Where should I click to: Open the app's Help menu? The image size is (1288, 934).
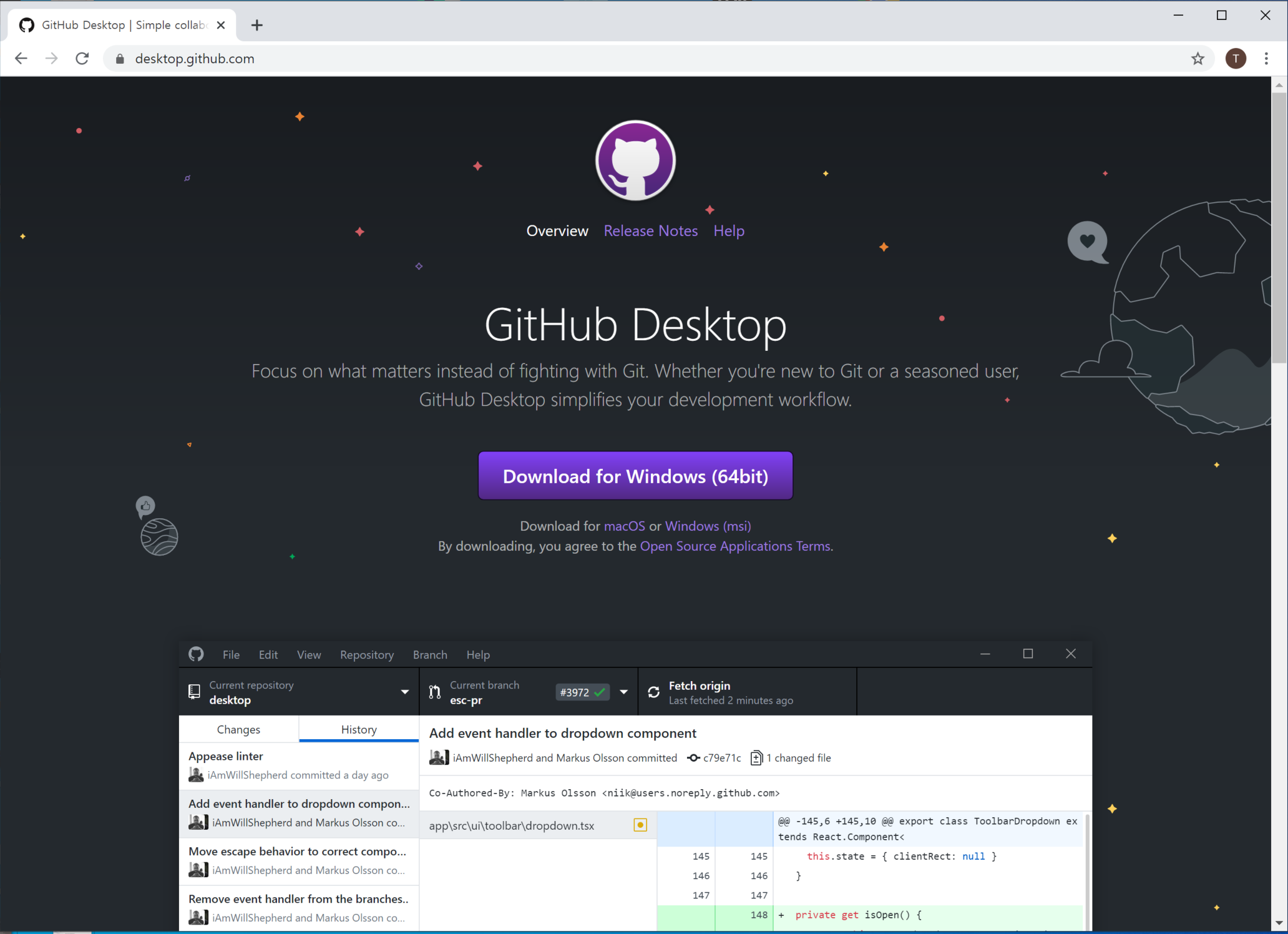[478, 655]
